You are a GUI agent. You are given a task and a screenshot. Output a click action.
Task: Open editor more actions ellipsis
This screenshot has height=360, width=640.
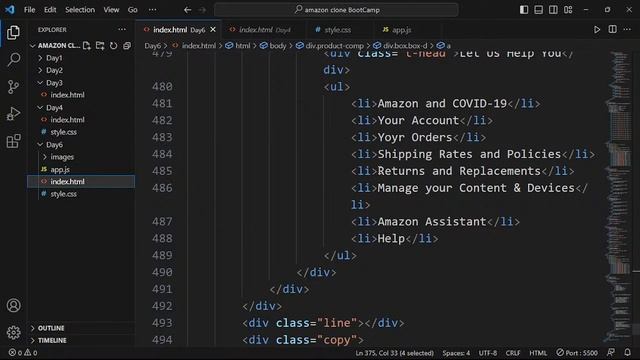pyautogui.click(x=627, y=29)
